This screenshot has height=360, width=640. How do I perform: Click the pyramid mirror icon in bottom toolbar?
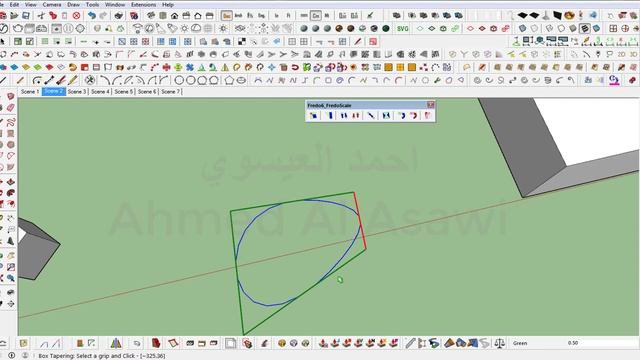click(x=116, y=343)
